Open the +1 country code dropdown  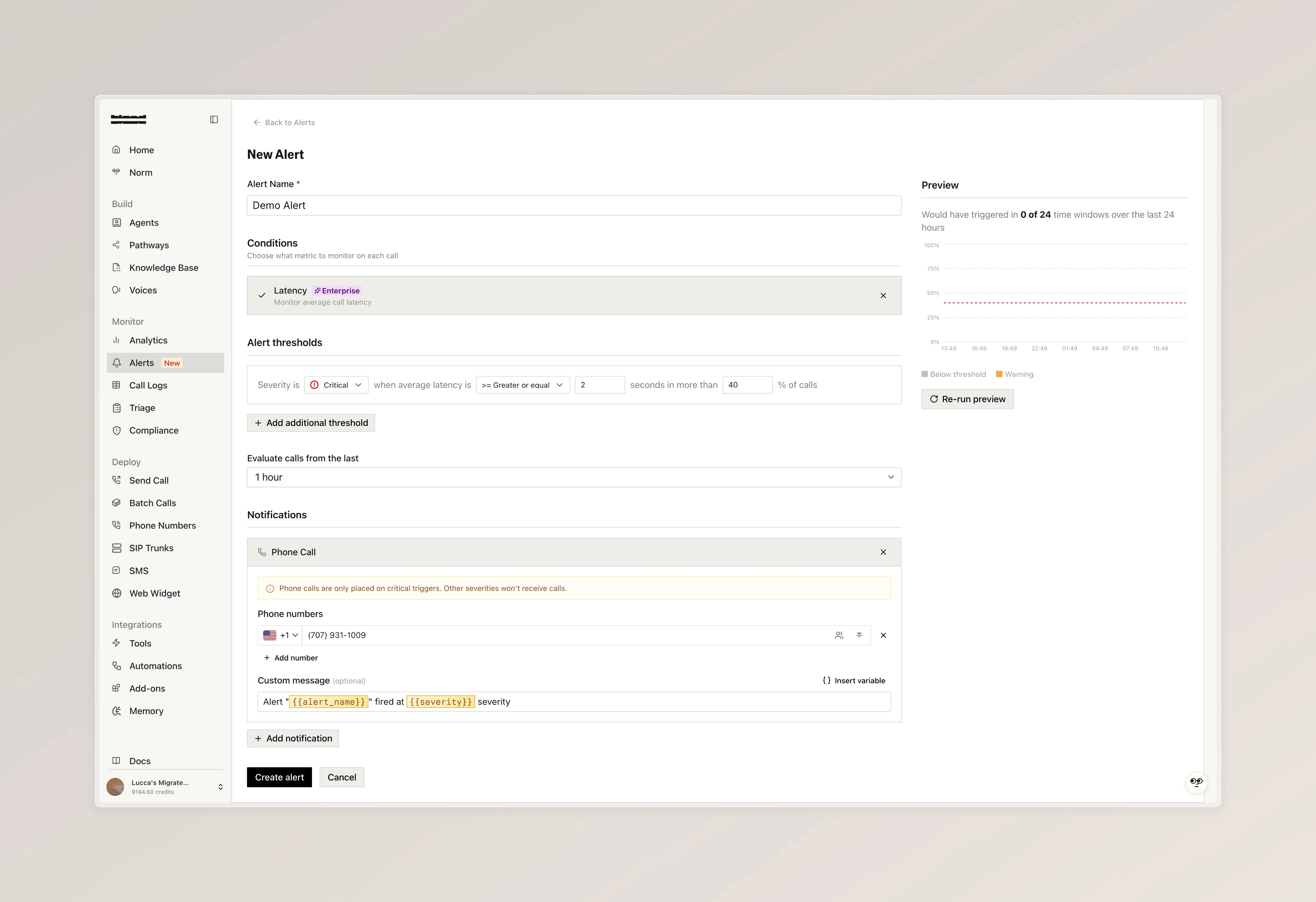(280, 635)
